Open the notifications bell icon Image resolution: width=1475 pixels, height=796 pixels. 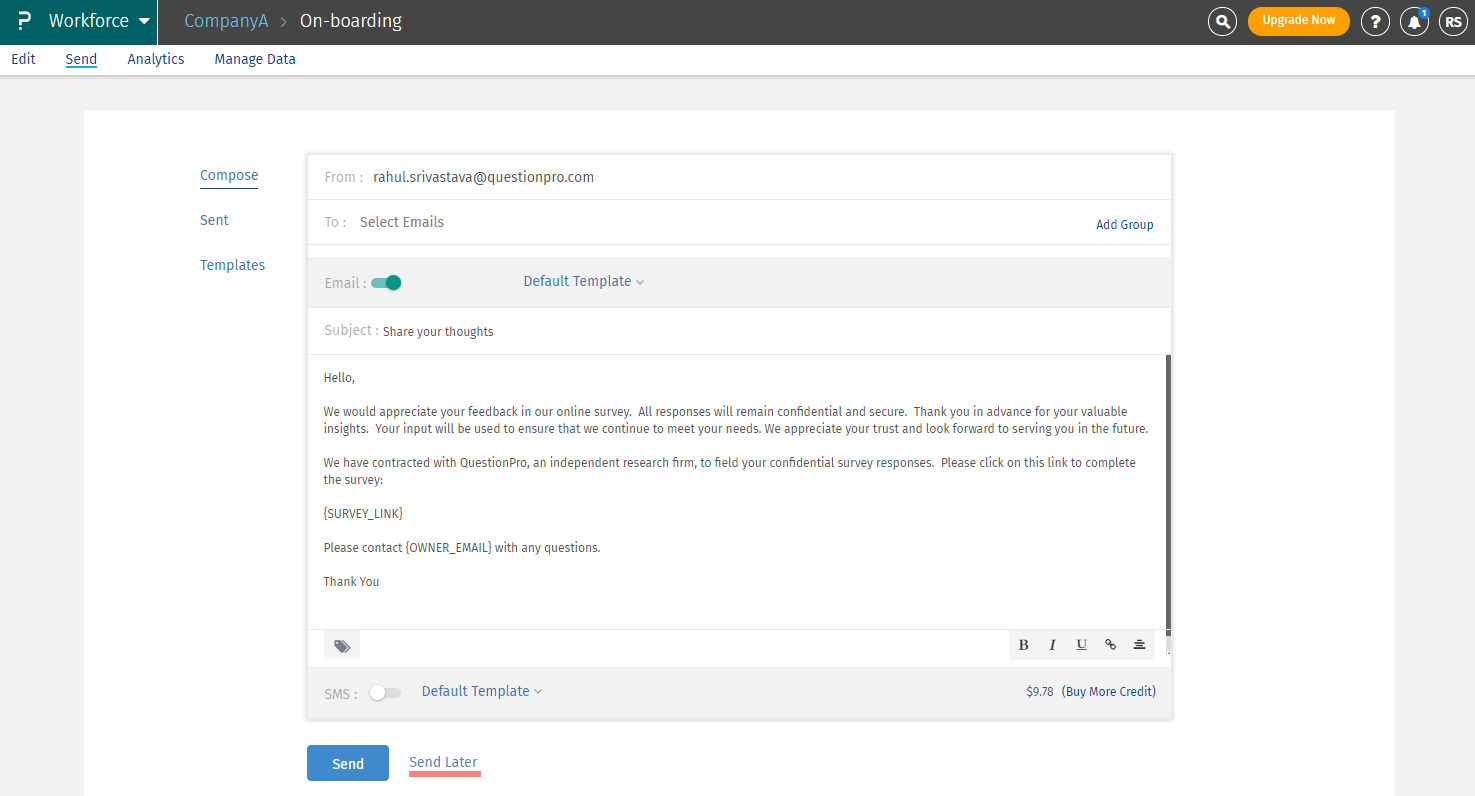[1414, 21]
